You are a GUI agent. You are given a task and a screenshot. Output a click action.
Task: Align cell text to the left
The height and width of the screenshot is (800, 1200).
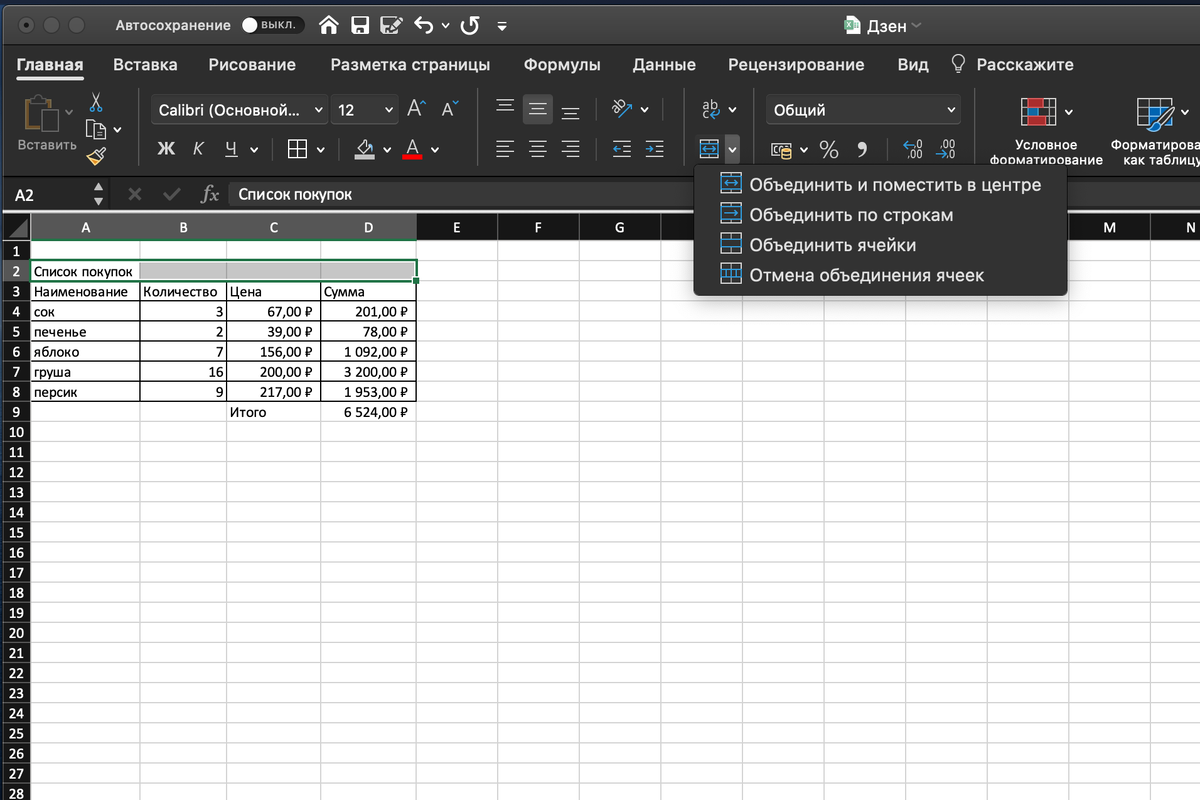[x=506, y=149]
